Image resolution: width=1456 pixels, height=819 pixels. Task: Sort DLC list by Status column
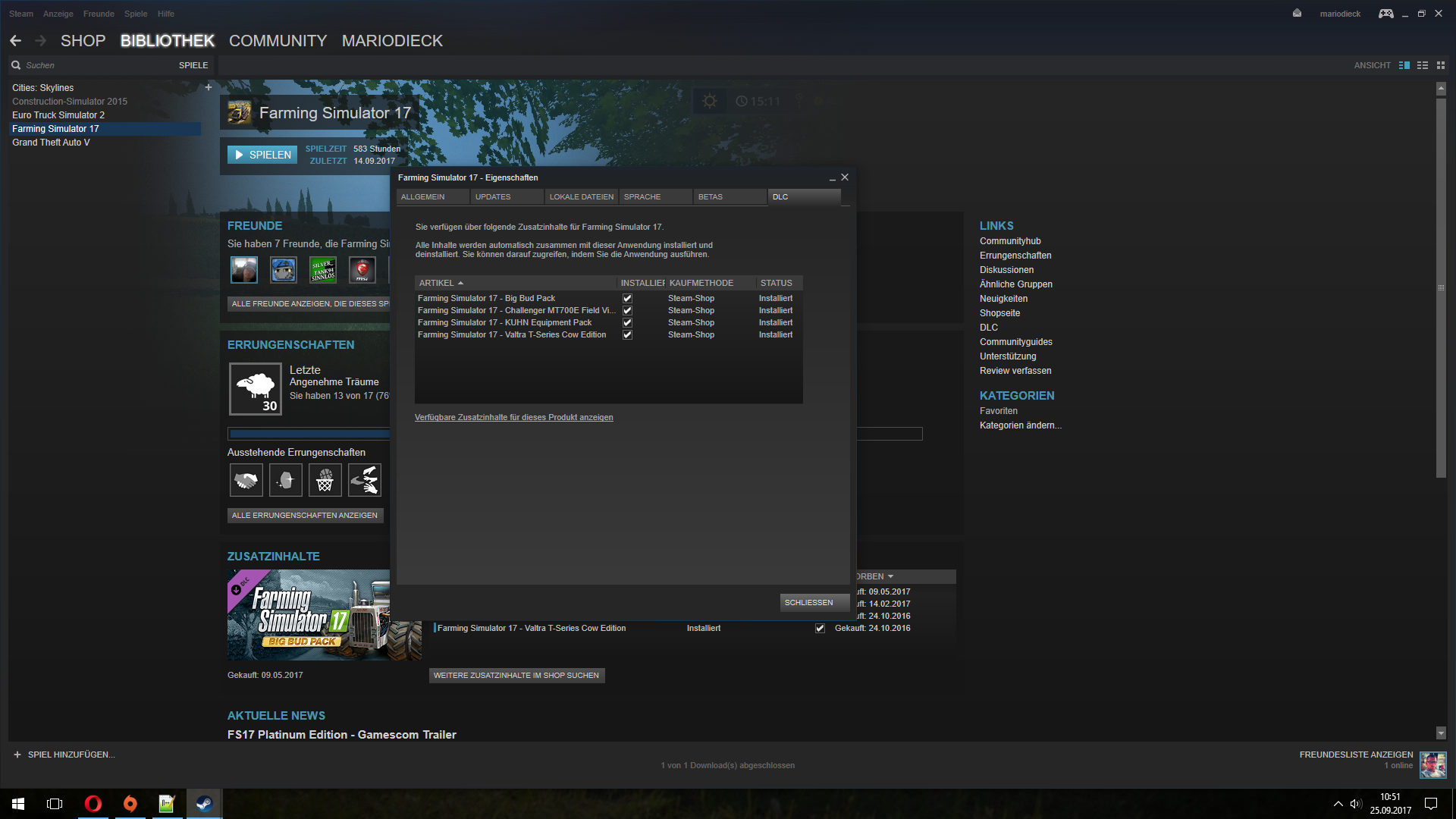click(779, 283)
